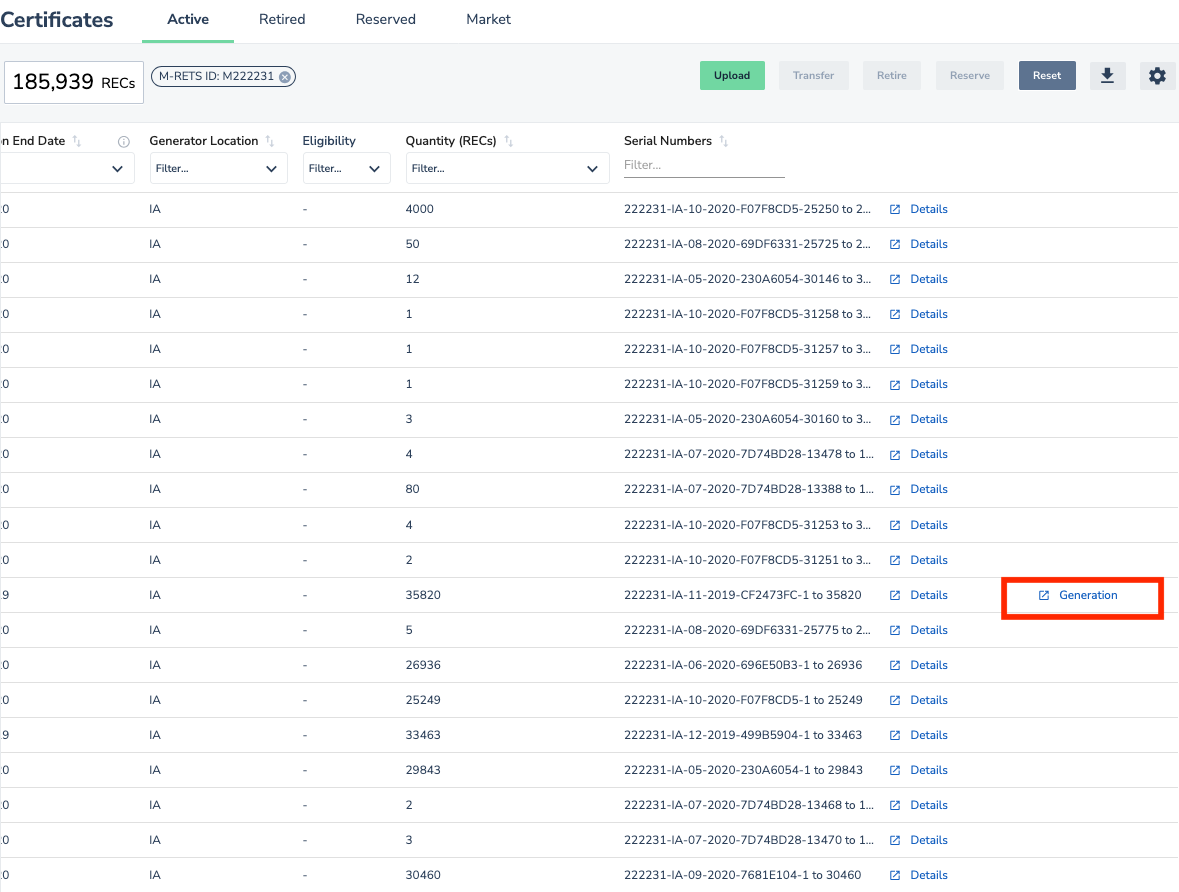Click the Reserve button
This screenshot has width=1179, height=892.
coord(970,75)
